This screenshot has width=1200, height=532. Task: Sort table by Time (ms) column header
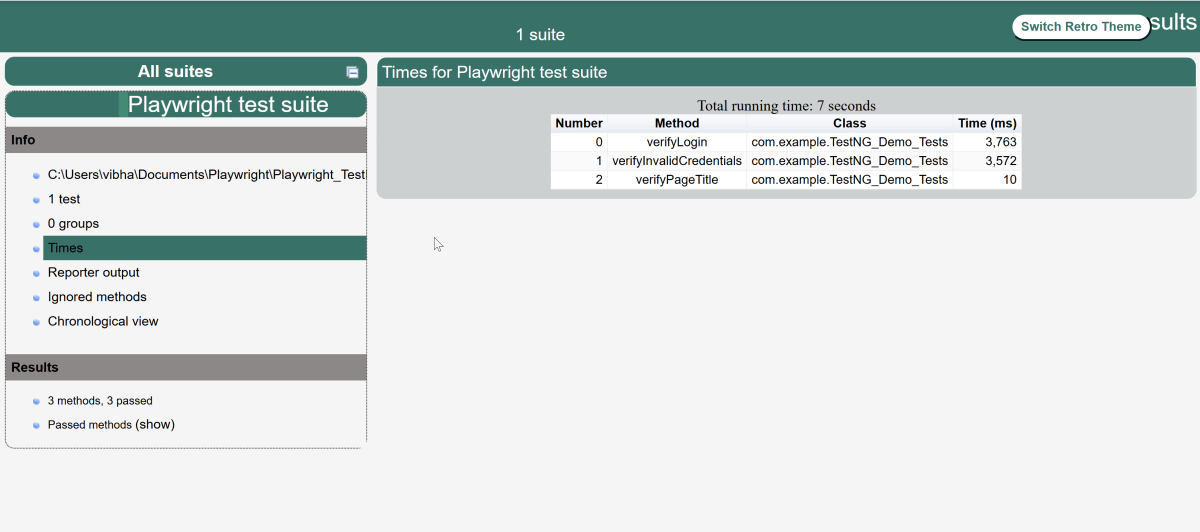coord(986,123)
